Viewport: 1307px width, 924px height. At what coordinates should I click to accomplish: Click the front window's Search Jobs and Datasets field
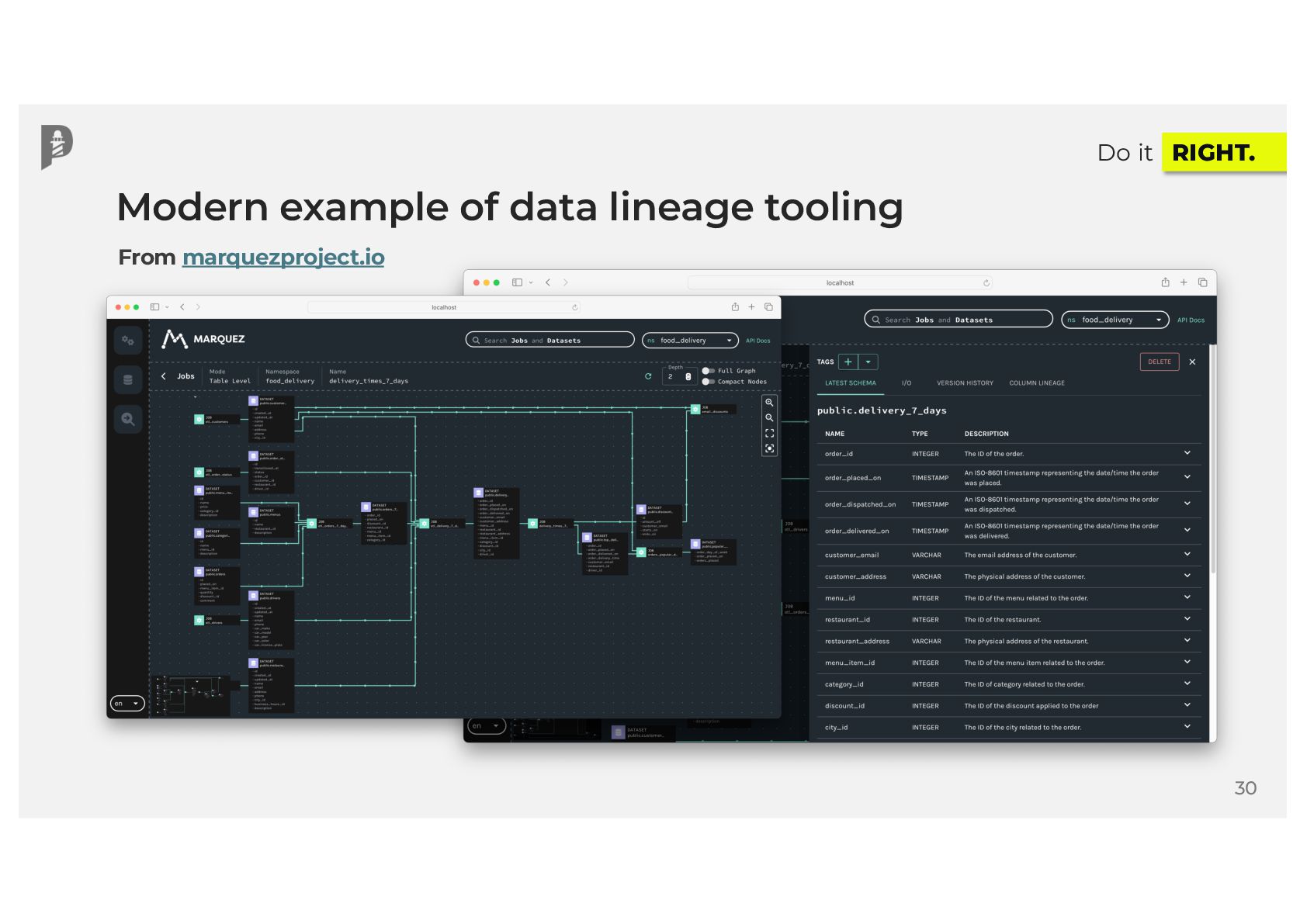(x=549, y=340)
